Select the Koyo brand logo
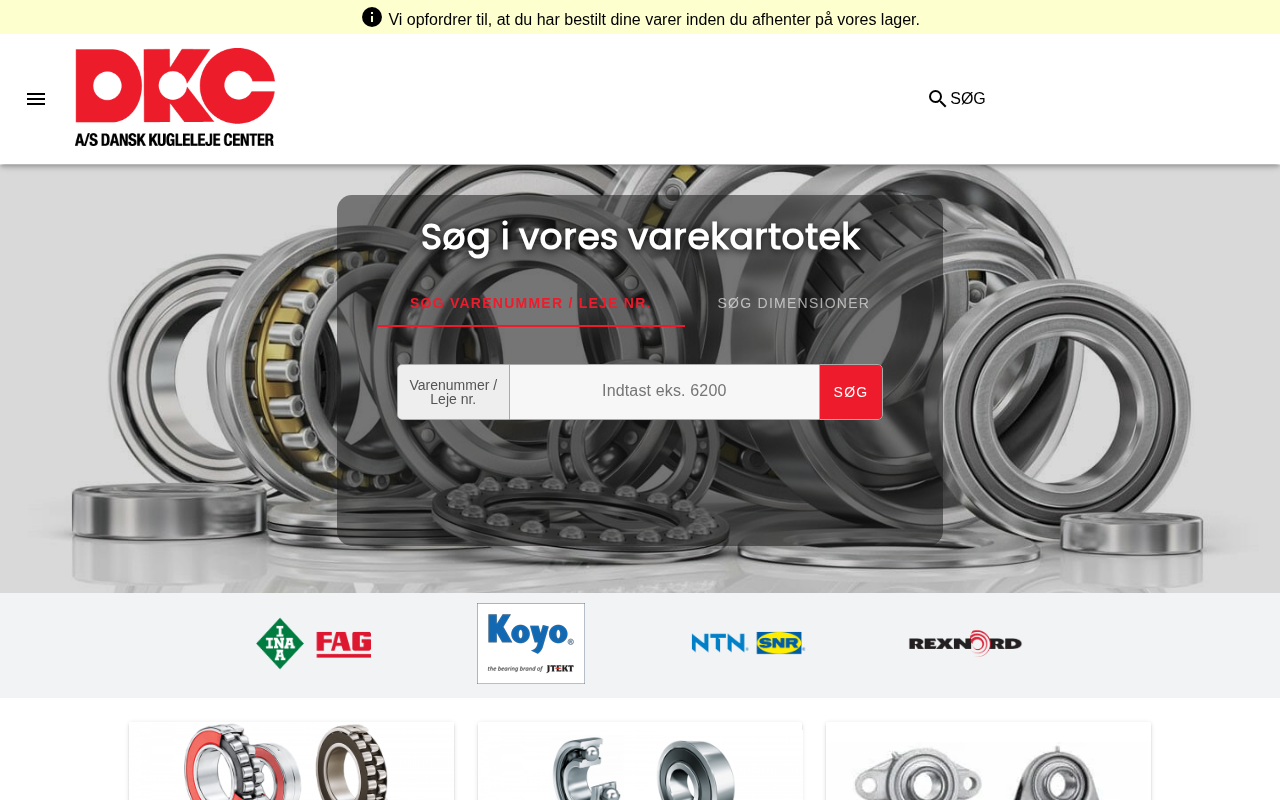 coord(531,643)
